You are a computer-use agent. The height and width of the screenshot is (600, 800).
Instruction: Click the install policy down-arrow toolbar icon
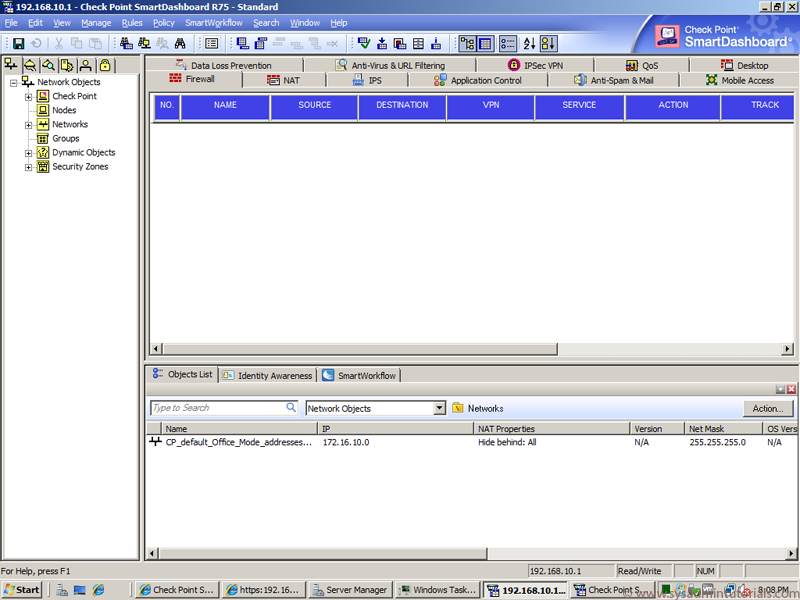point(382,44)
